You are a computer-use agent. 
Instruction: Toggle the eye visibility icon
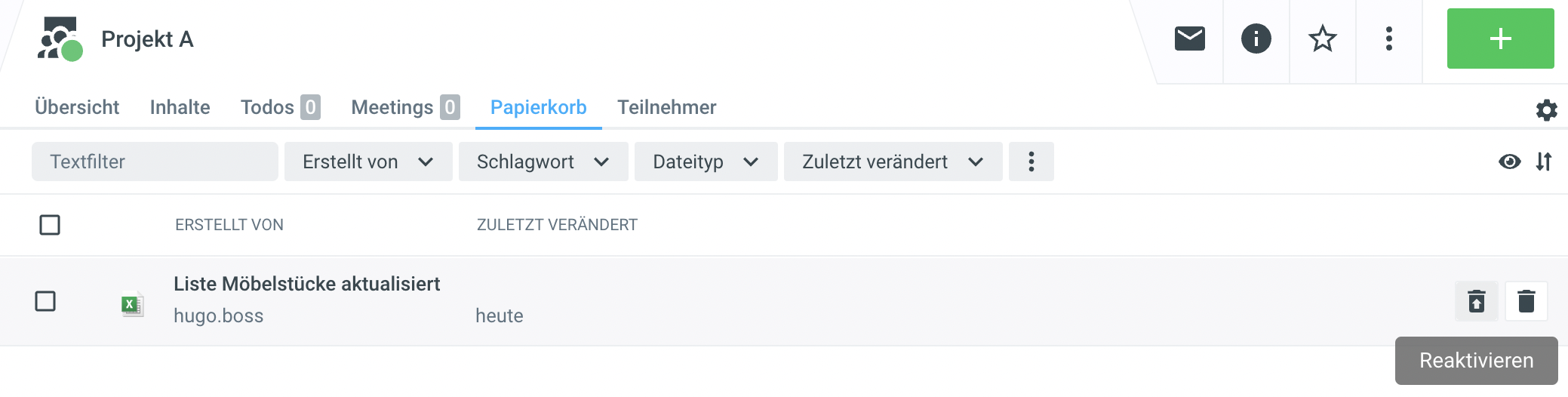point(1509,162)
